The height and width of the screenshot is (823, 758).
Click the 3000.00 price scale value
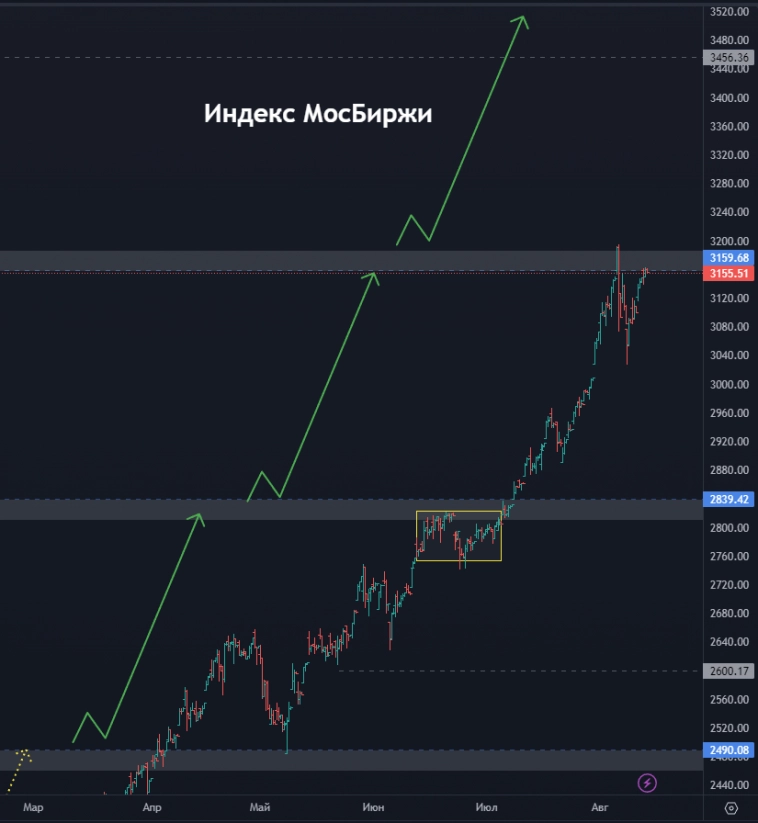pyautogui.click(x=729, y=384)
